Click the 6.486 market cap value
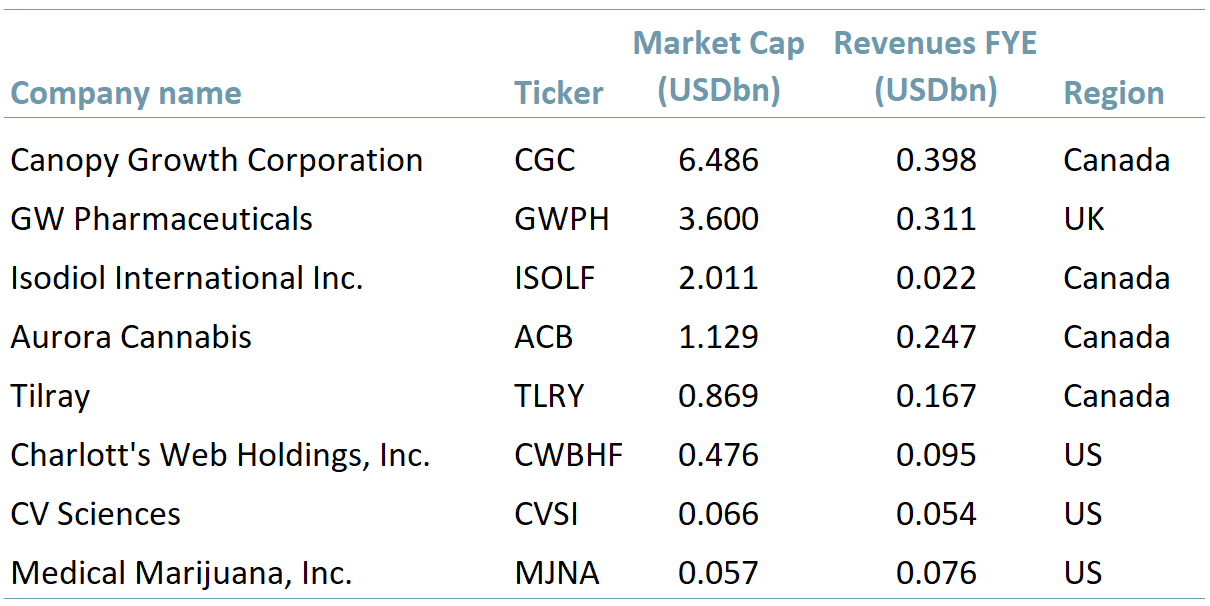This screenshot has width=1210, height=606. (x=718, y=160)
